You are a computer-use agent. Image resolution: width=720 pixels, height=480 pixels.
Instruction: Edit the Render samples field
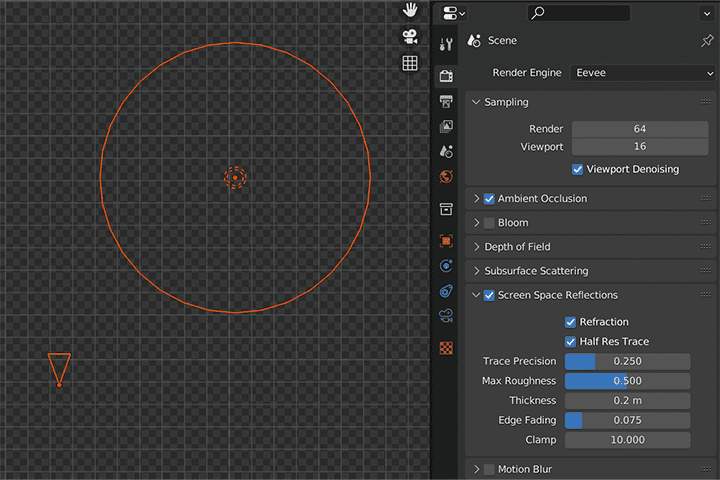pos(640,129)
